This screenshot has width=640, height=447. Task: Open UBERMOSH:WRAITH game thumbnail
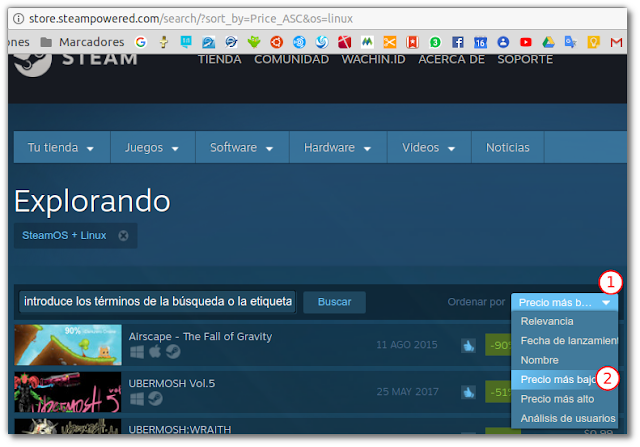point(68,426)
